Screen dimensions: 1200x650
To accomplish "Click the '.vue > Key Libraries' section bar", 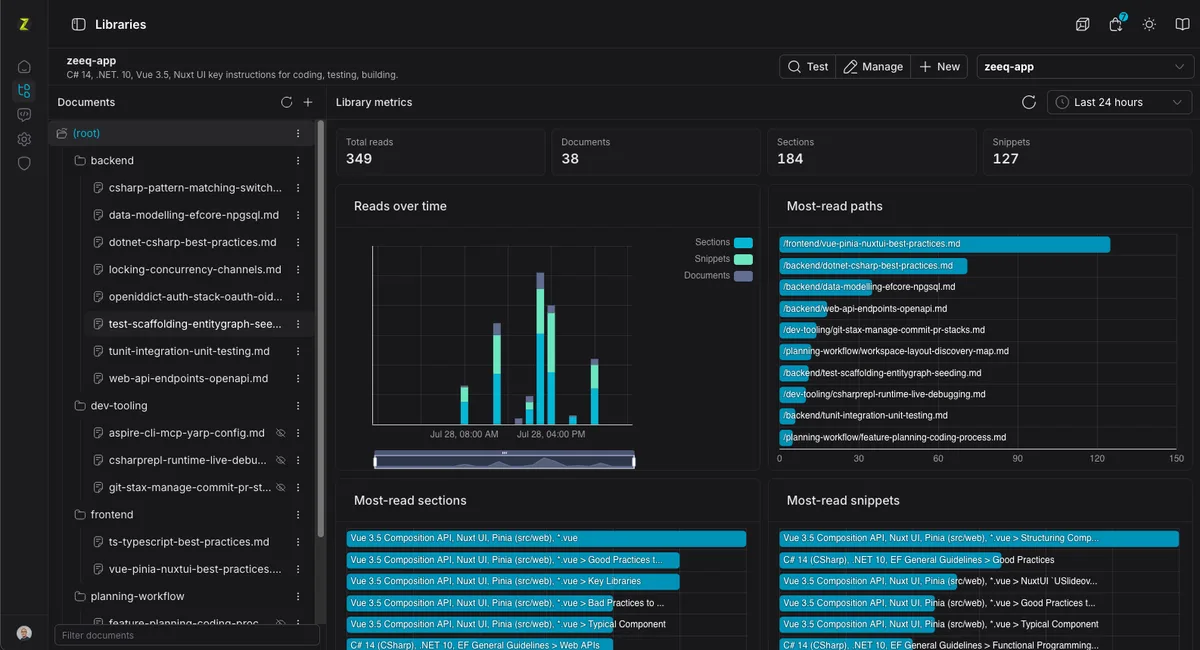I will pyautogui.click(x=513, y=581).
